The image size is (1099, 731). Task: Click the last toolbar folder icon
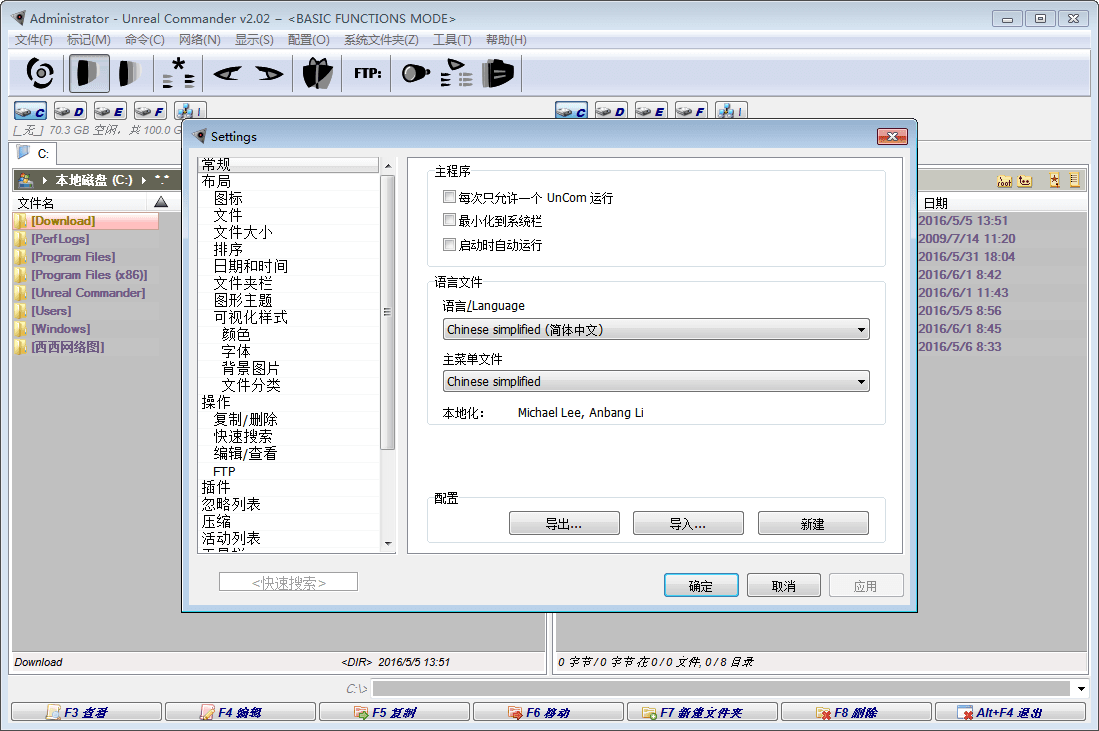point(498,73)
